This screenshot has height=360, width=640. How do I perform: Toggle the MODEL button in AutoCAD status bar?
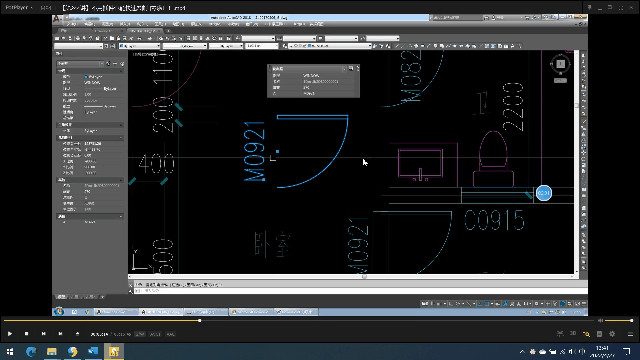425,304
